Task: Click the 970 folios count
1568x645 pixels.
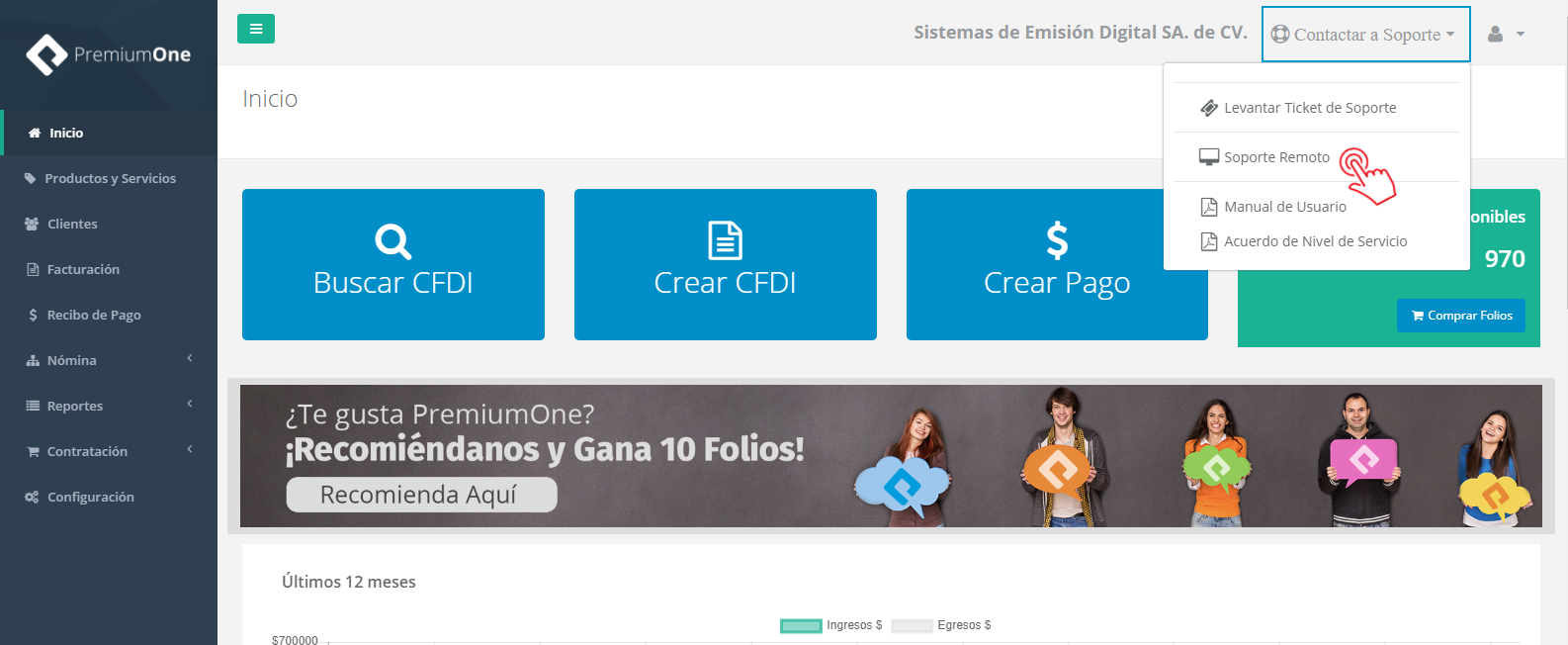Action: [1505, 259]
